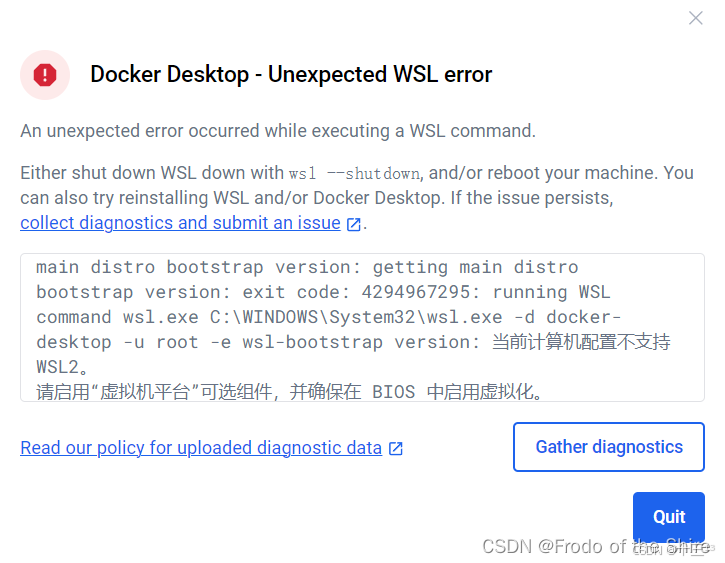Click 'desktop -u root -e wsl-bootstrap' log line
Image resolution: width=725 pixels, height=563 pixels.
coord(209,342)
